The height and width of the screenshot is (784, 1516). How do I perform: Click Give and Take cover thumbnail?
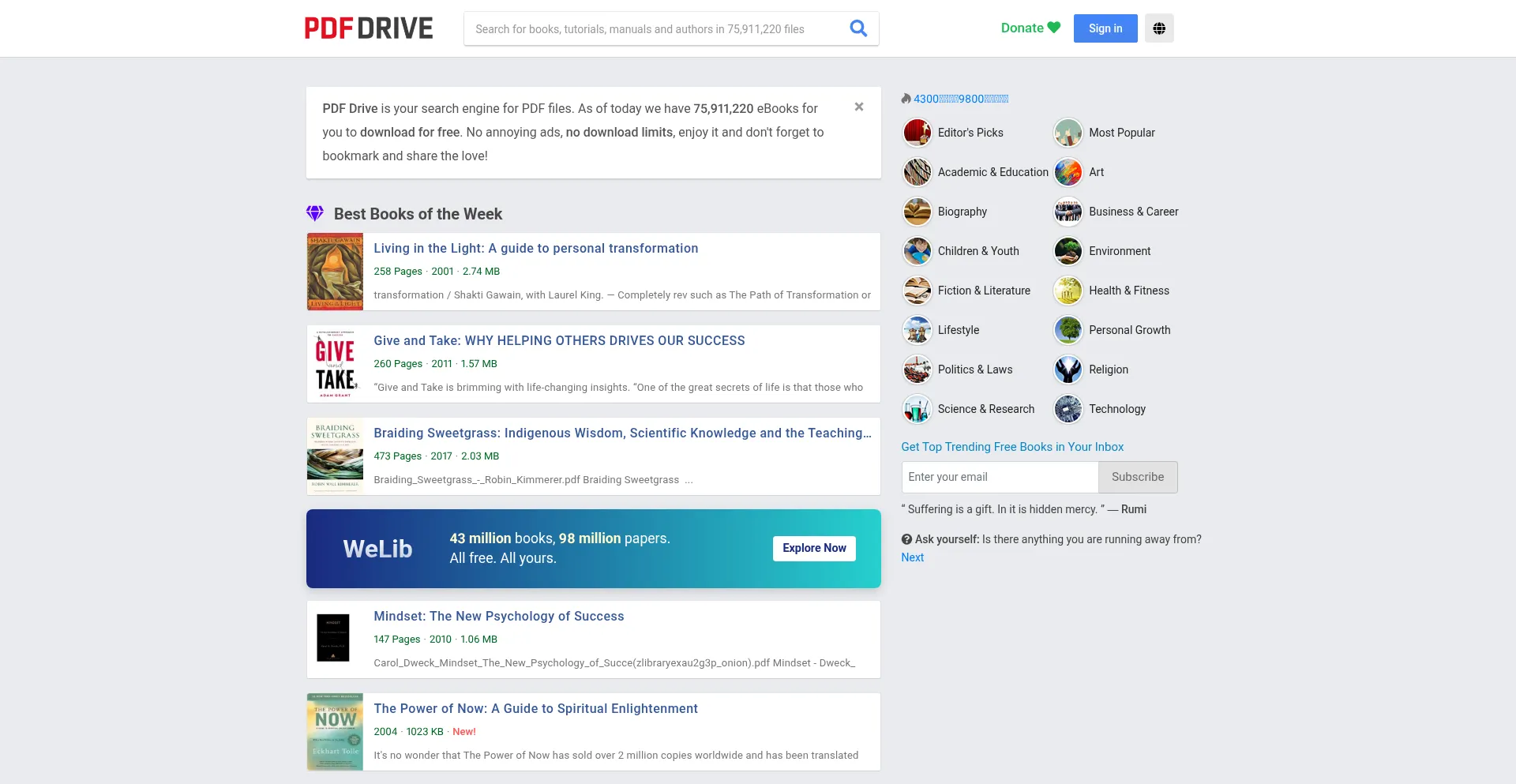pyautogui.click(x=335, y=364)
